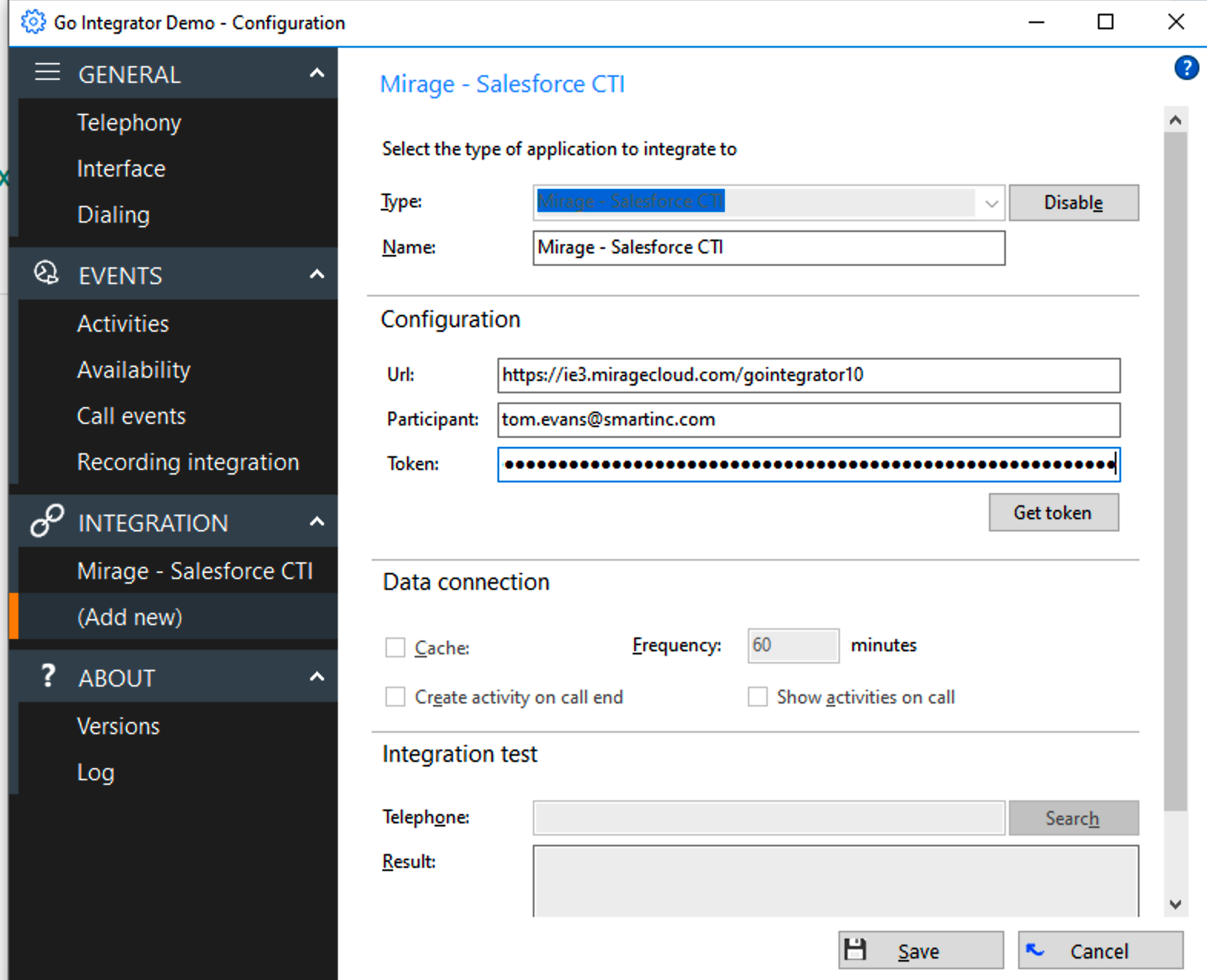Minimize the Configuration window
Screen dimensions: 1207x980
[x=1037, y=22]
